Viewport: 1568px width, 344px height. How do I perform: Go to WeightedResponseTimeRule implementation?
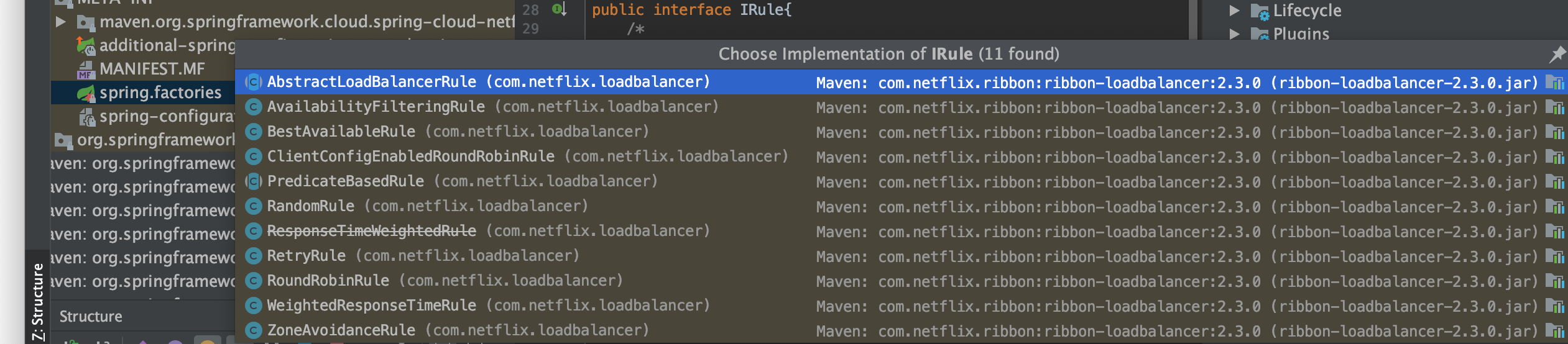tap(371, 306)
